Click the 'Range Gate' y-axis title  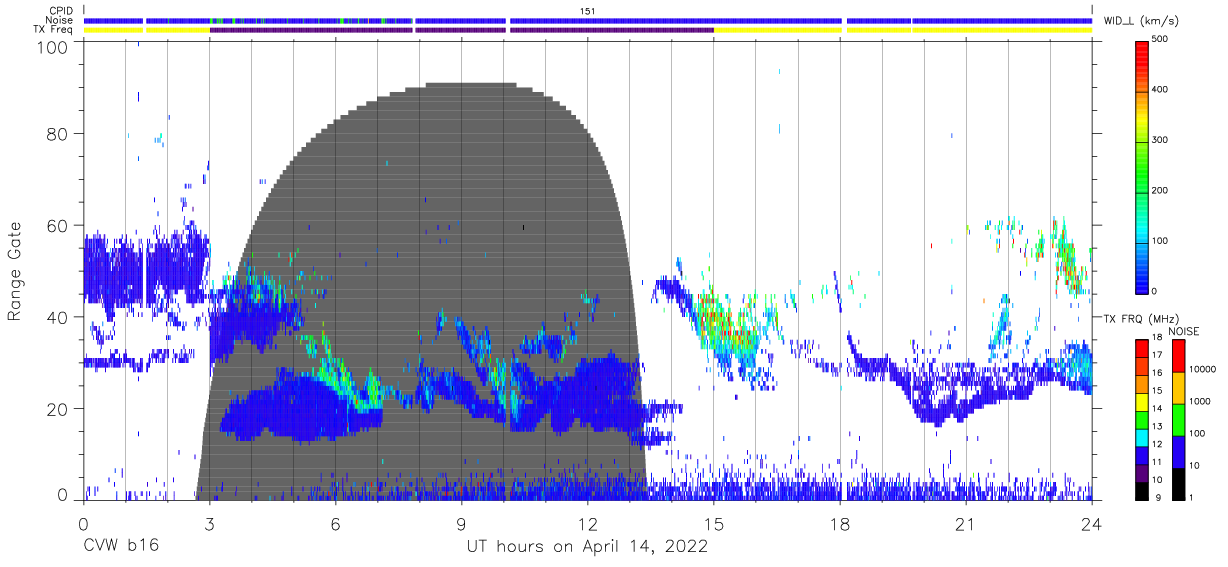tap(15, 270)
